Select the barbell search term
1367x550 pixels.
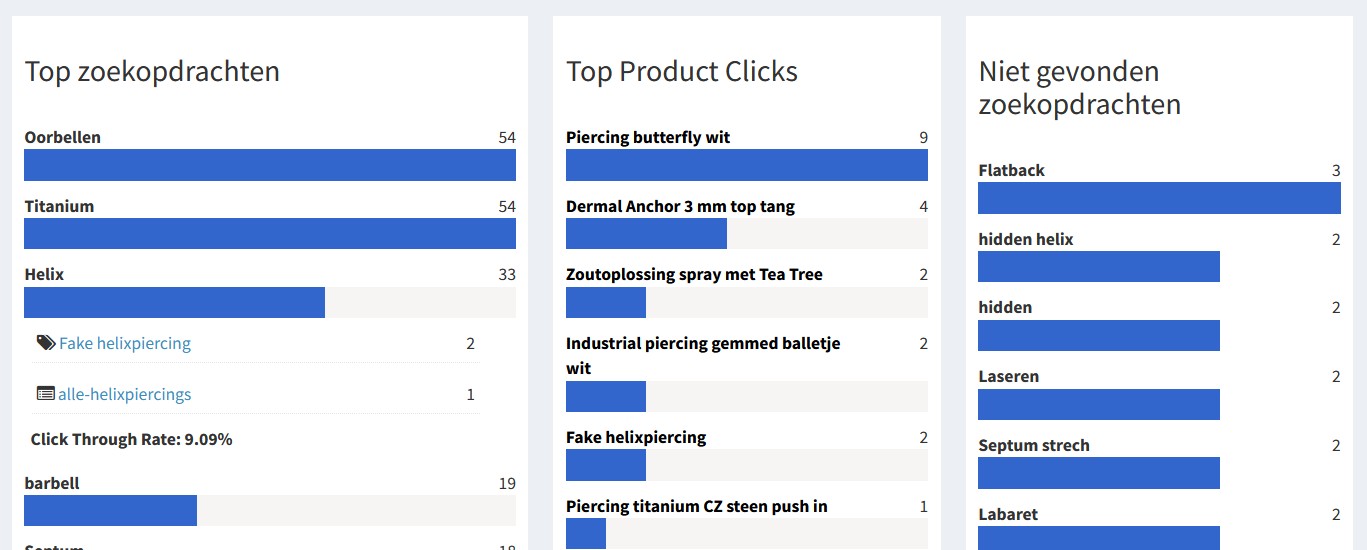(52, 484)
